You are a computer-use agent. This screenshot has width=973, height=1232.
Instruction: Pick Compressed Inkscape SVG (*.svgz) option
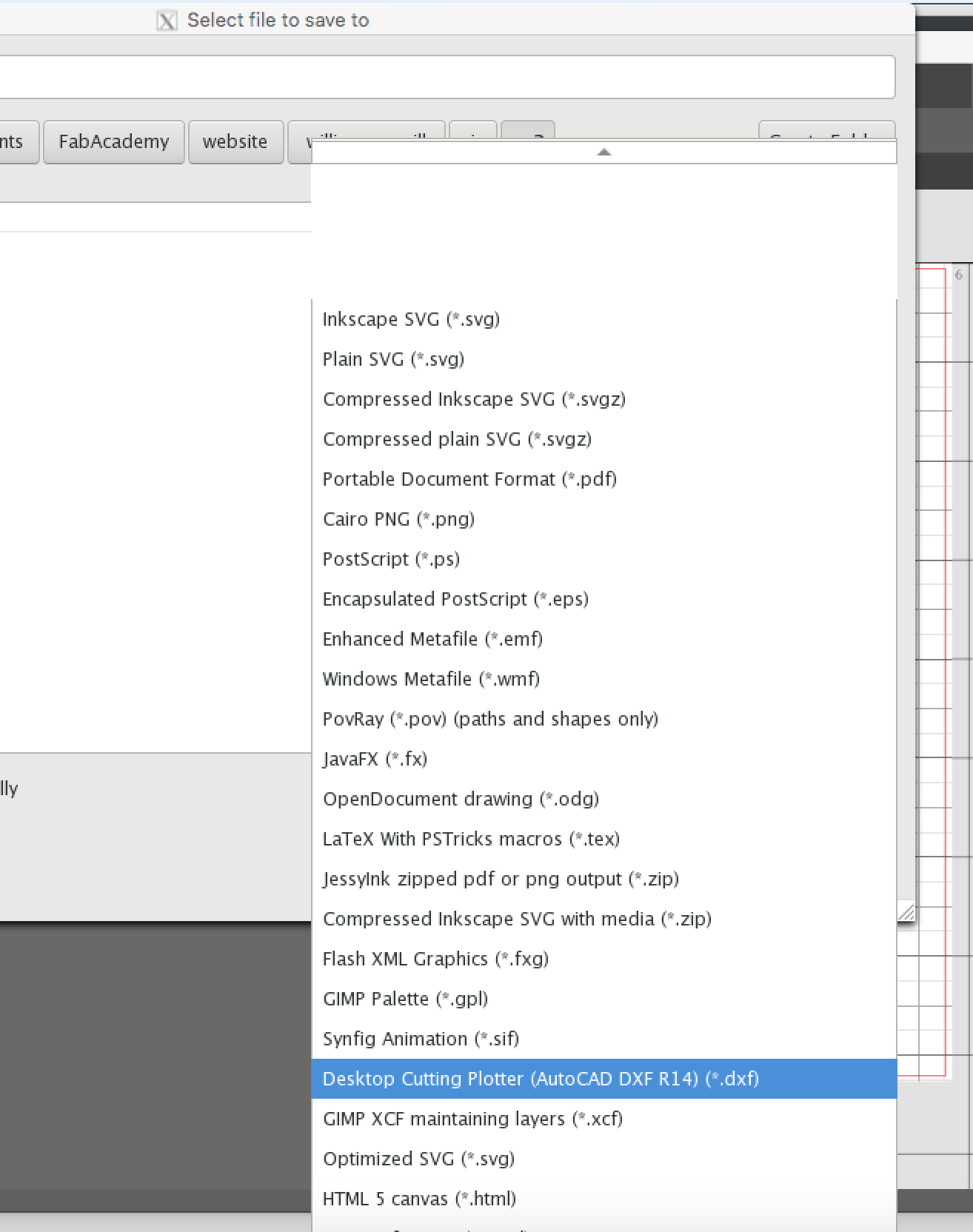[603, 399]
